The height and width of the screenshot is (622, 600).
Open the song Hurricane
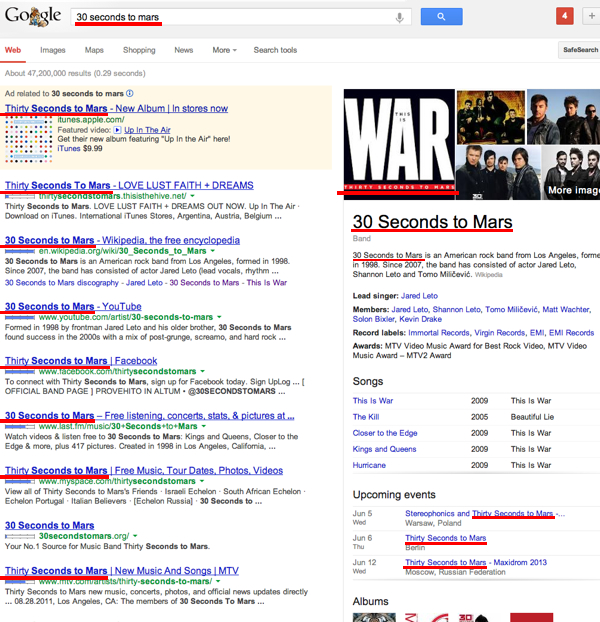[369, 465]
